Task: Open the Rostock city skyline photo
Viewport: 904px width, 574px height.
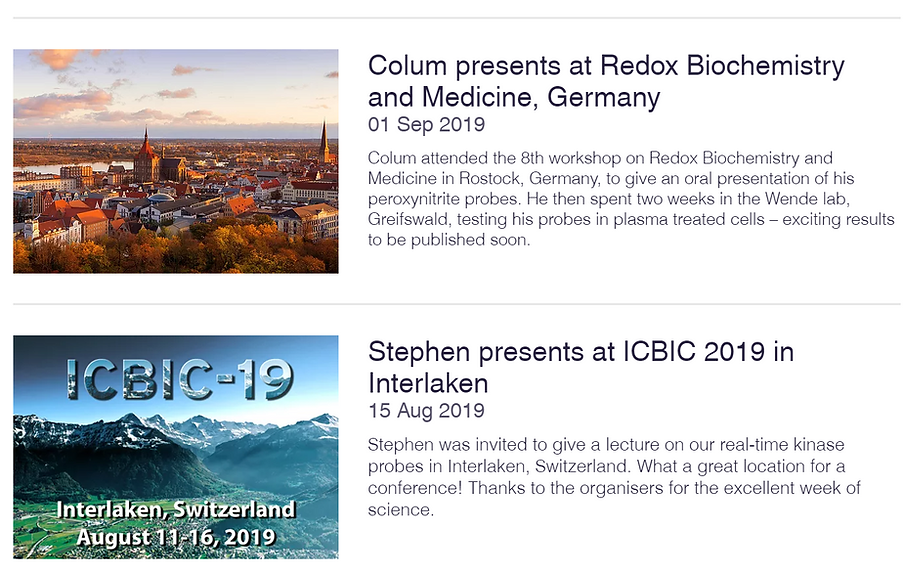Action: 176,161
